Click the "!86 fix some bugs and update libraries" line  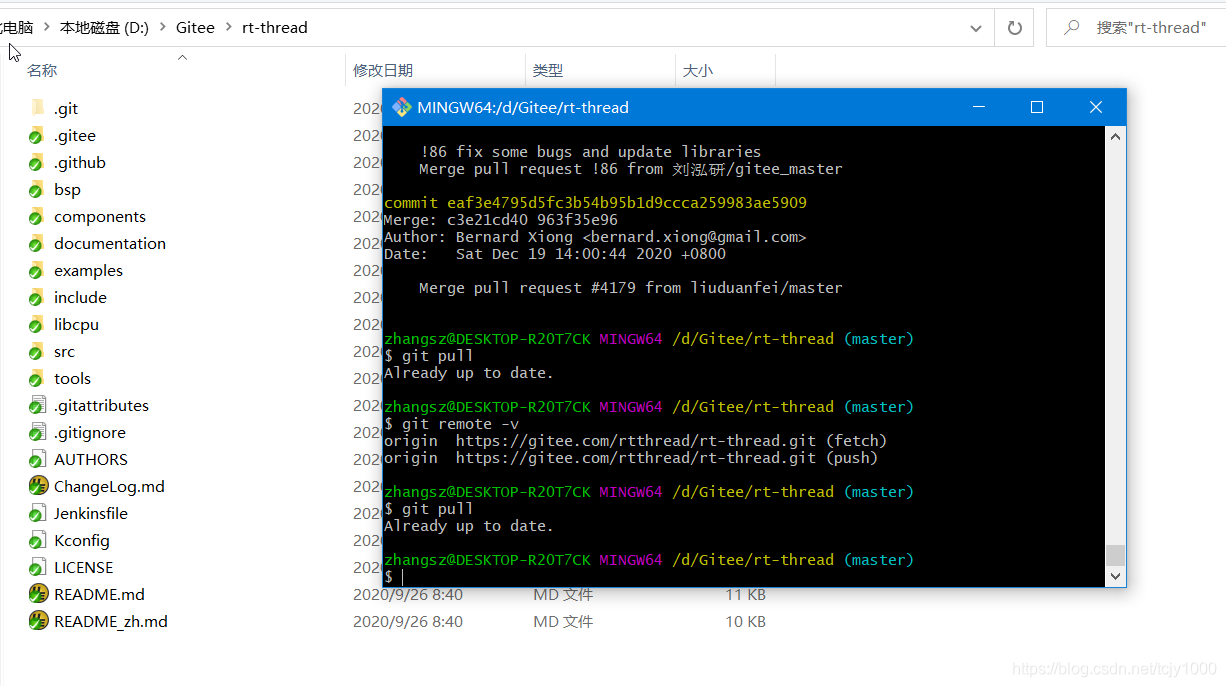point(591,152)
